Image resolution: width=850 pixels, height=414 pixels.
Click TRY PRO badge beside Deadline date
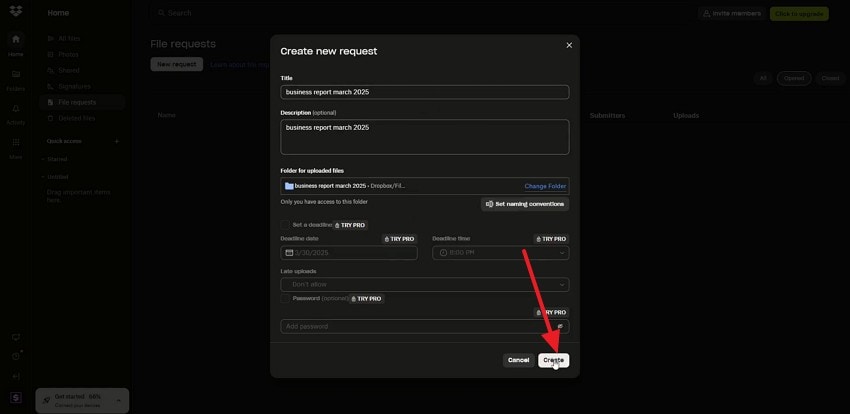click(399, 239)
